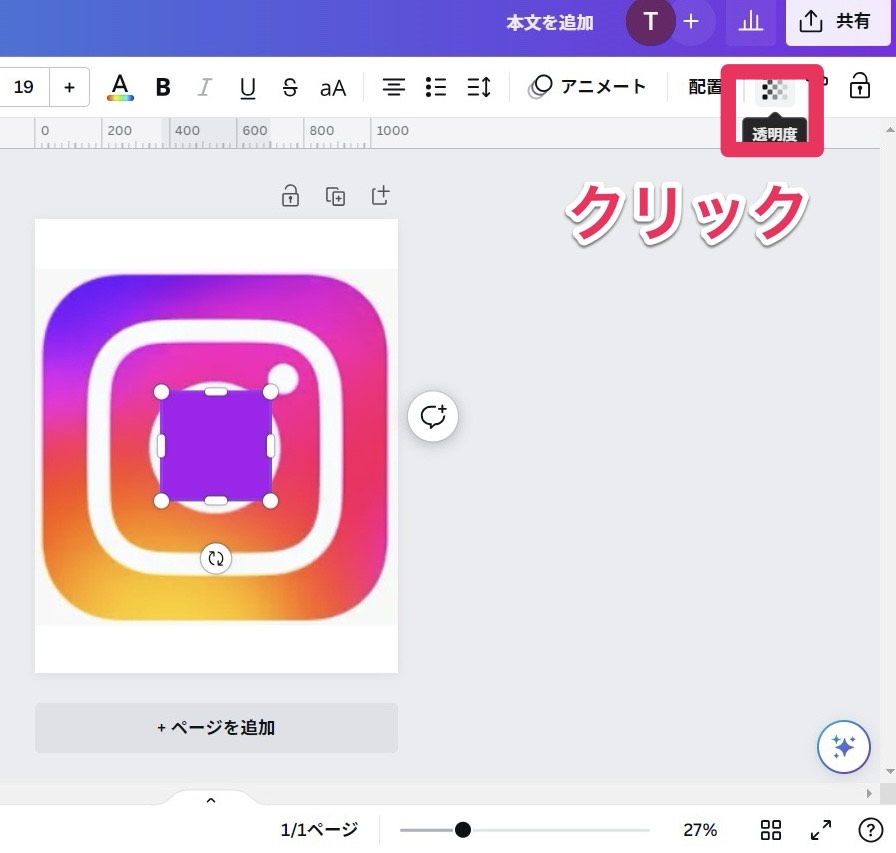This screenshot has height=853, width=896.
Task: Adjust the zoom slider handle
Action: 462,829
